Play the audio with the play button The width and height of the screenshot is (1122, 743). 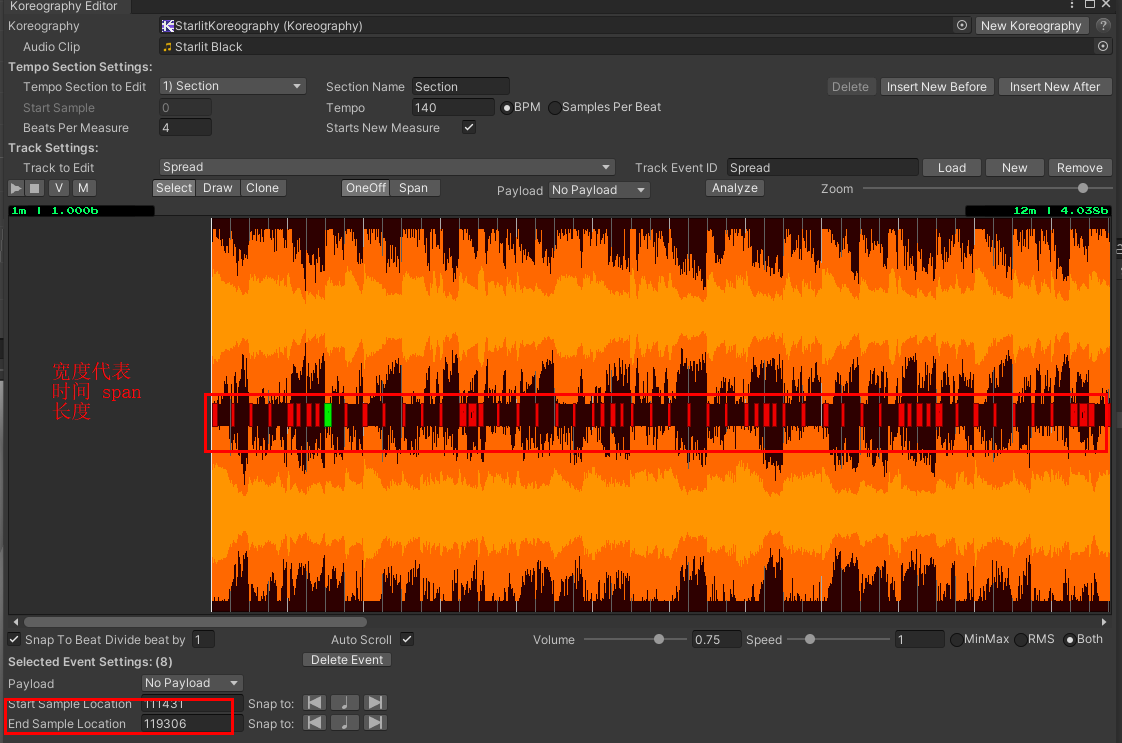pyautogui.click(x=16, y=188)
